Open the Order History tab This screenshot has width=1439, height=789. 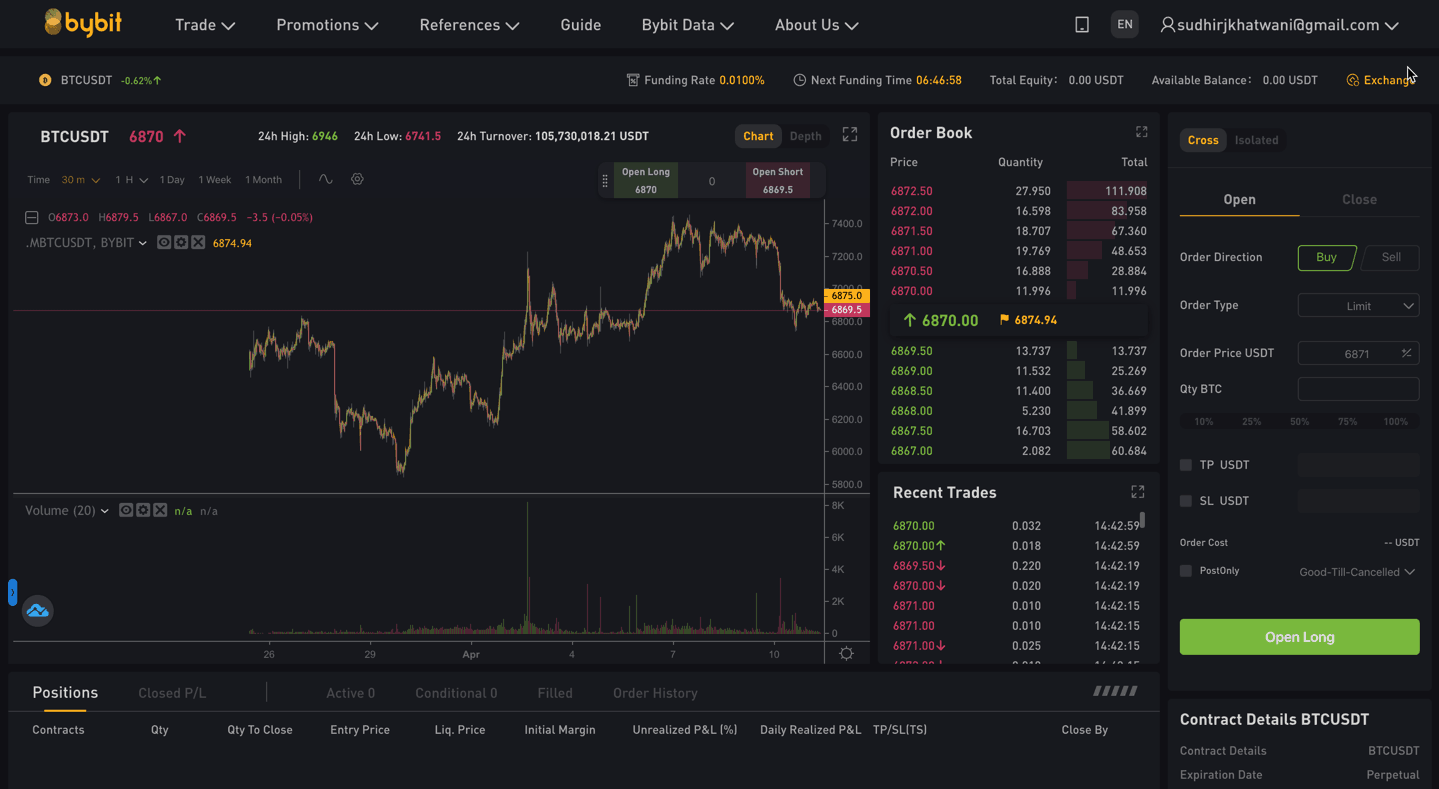click(655, 693)
